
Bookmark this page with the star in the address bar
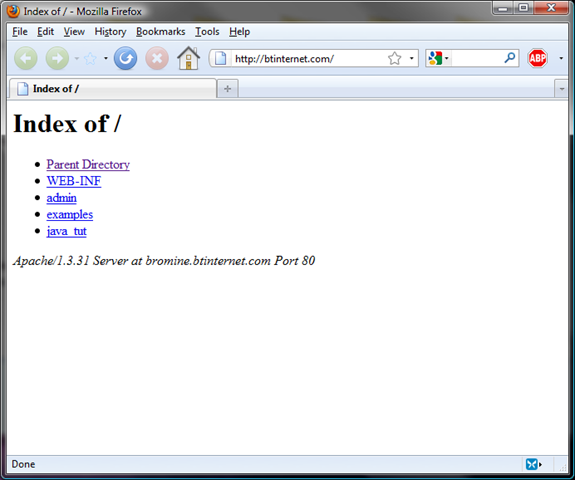395,58
